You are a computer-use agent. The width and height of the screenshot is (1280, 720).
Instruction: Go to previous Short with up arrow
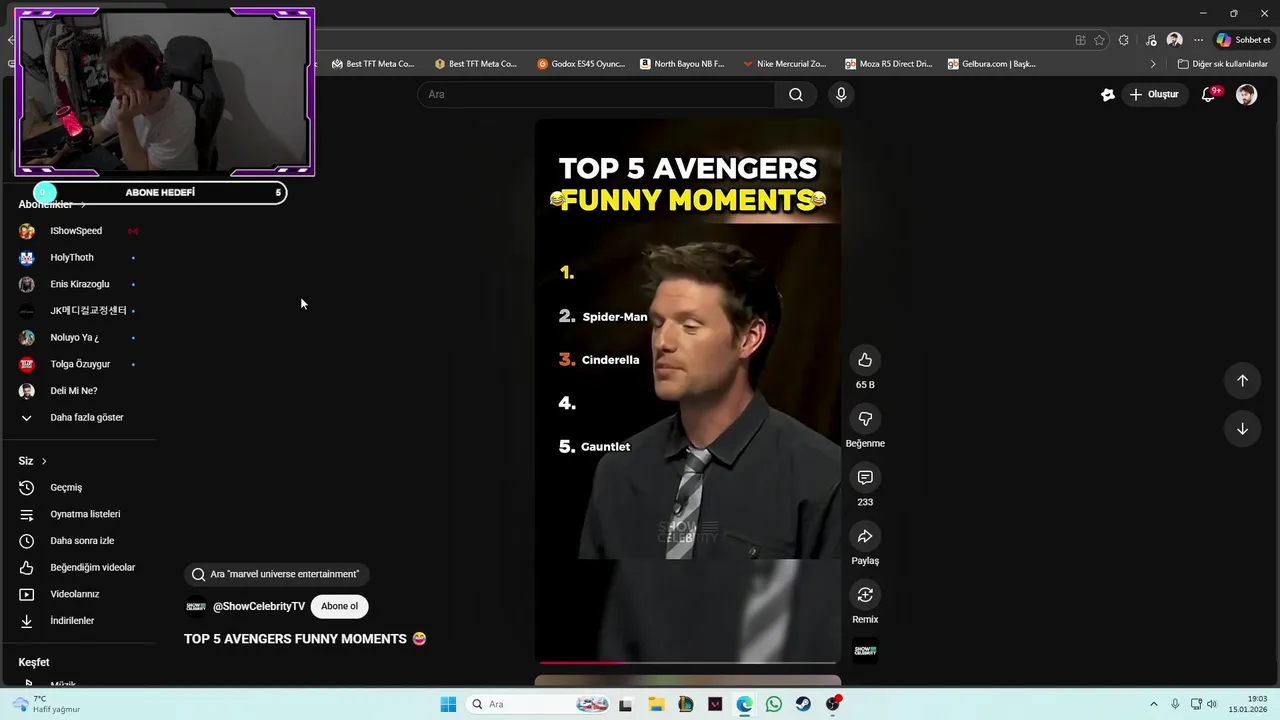1242,380
